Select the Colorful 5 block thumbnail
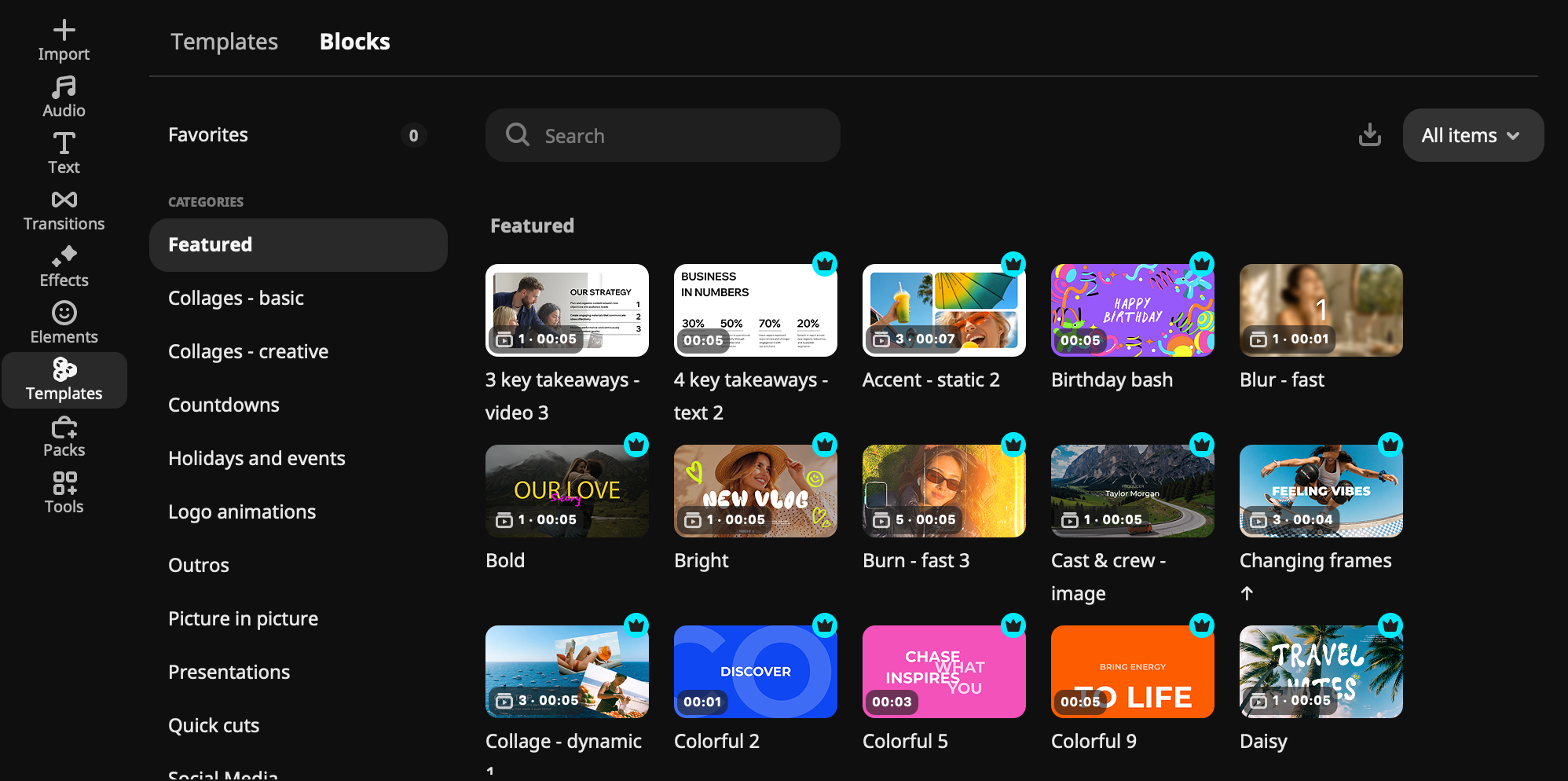Viewport: 1568px width, 781px height. [944, 672]
